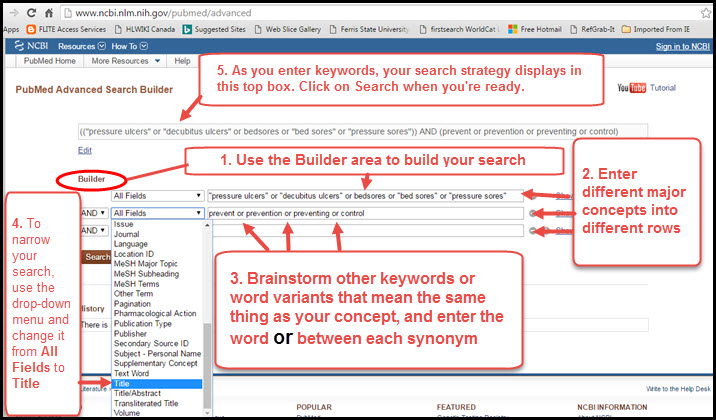Image resolution: width=716 pixels, height=420 pixels.
Task: Open Suggested Sites bookmark
Action: pyautogui.click(x=214, y=29)
